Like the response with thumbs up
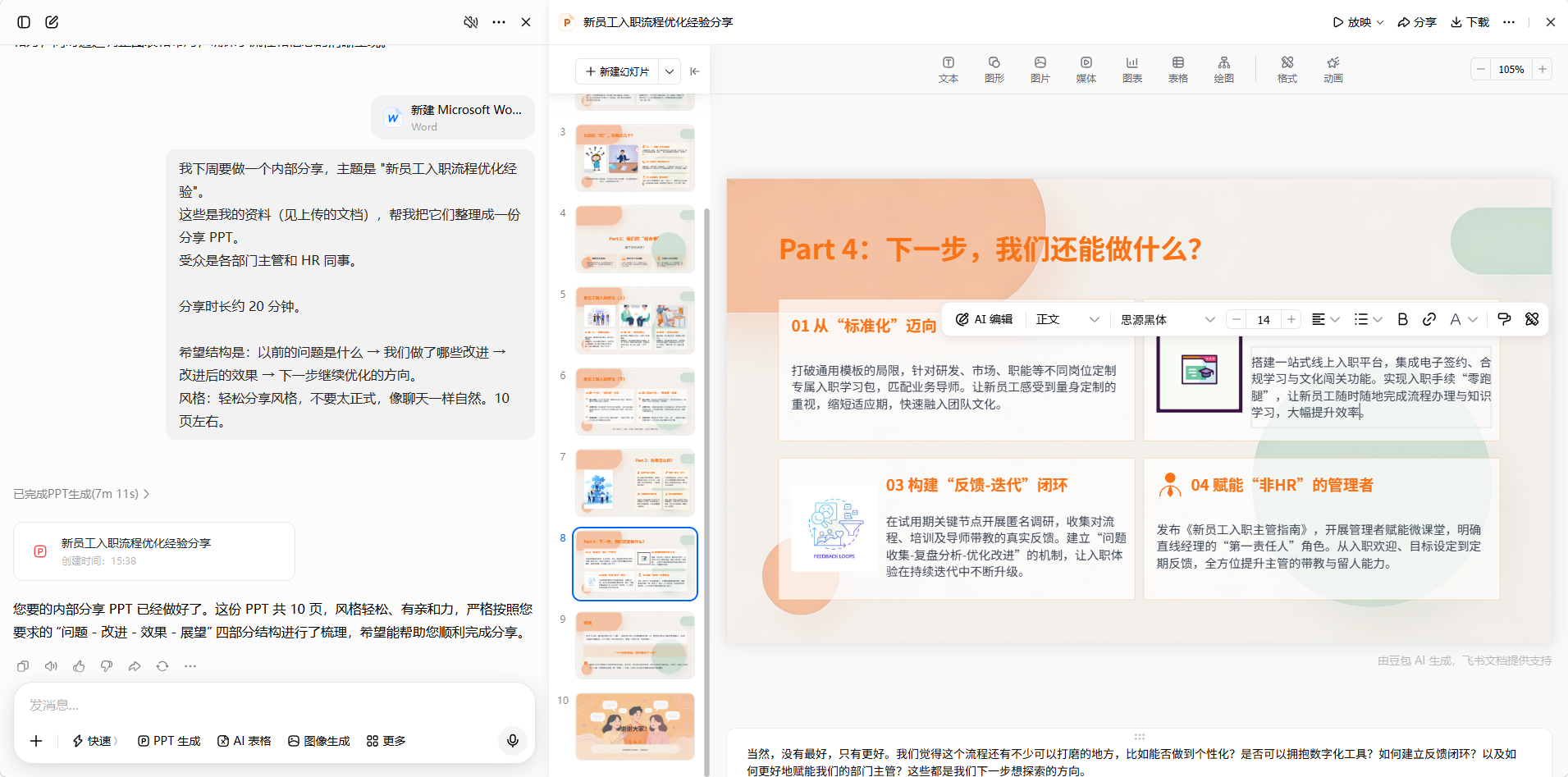The image size is (1568, 777). (79, 666)
